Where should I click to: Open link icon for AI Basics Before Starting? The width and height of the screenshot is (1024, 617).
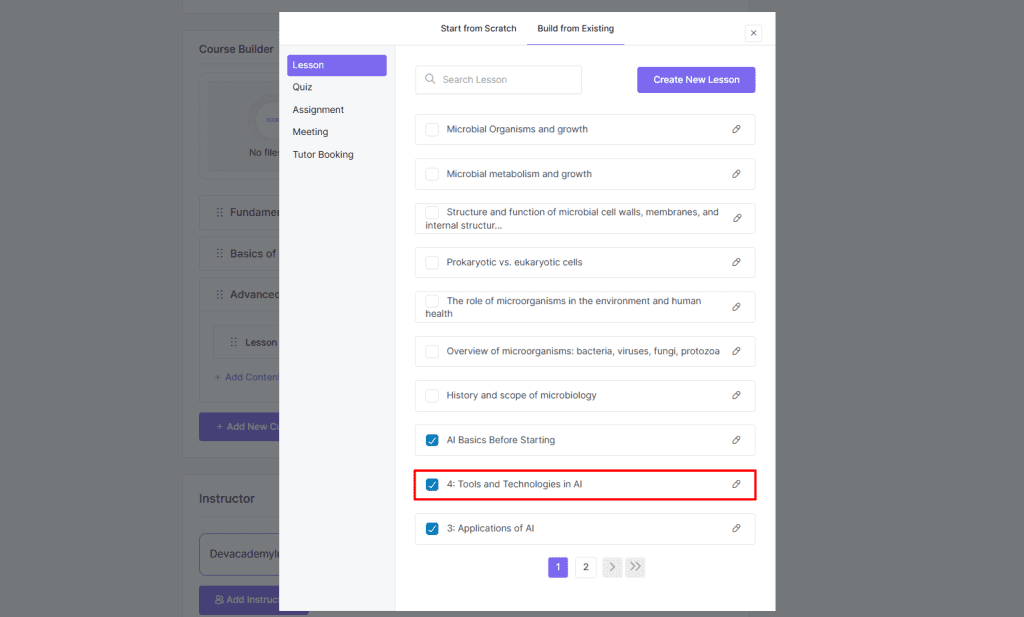[736, 440]
